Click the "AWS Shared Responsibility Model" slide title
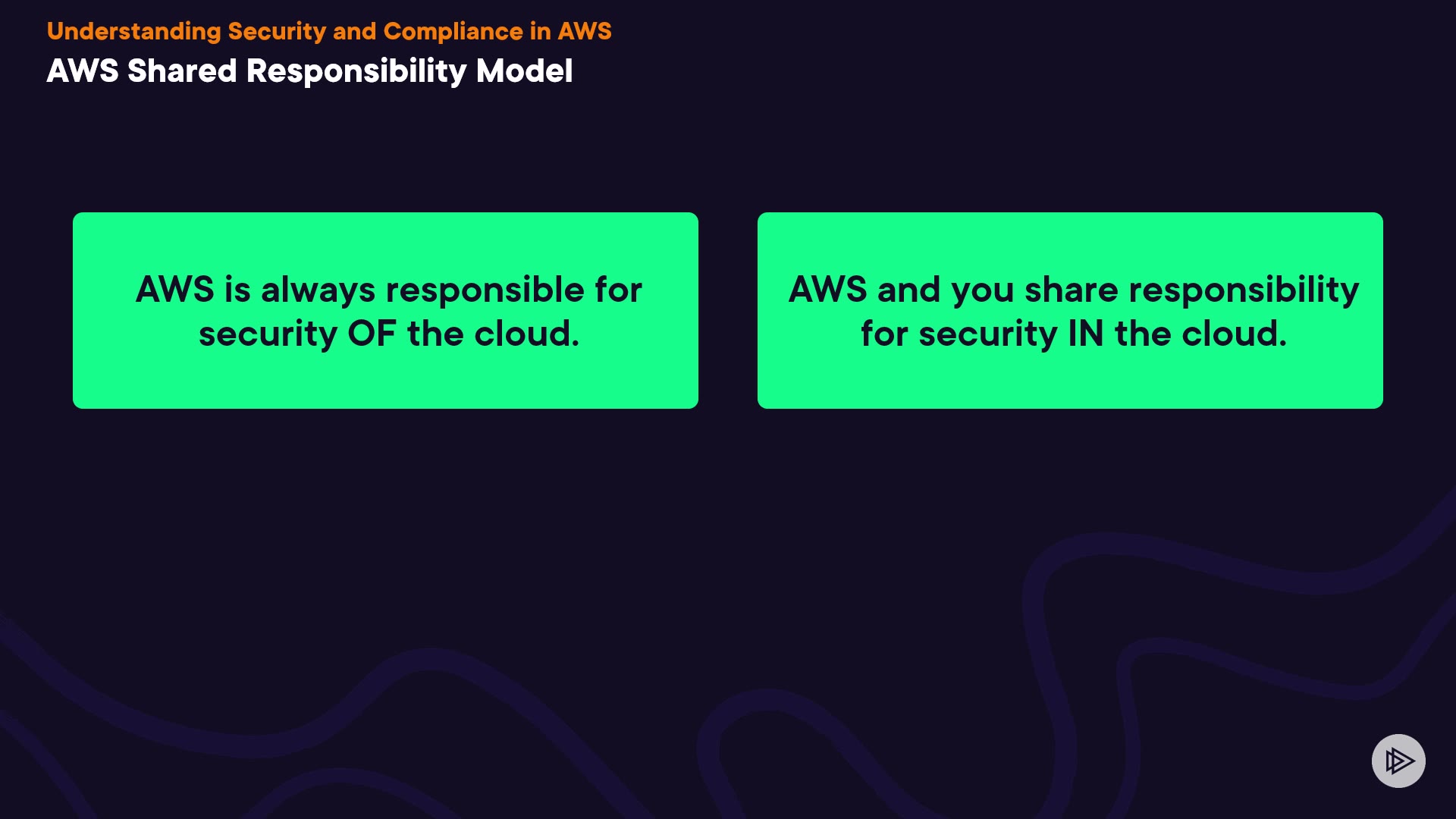The height and width of the screenshot is (819, 1456). pos(309,71)
